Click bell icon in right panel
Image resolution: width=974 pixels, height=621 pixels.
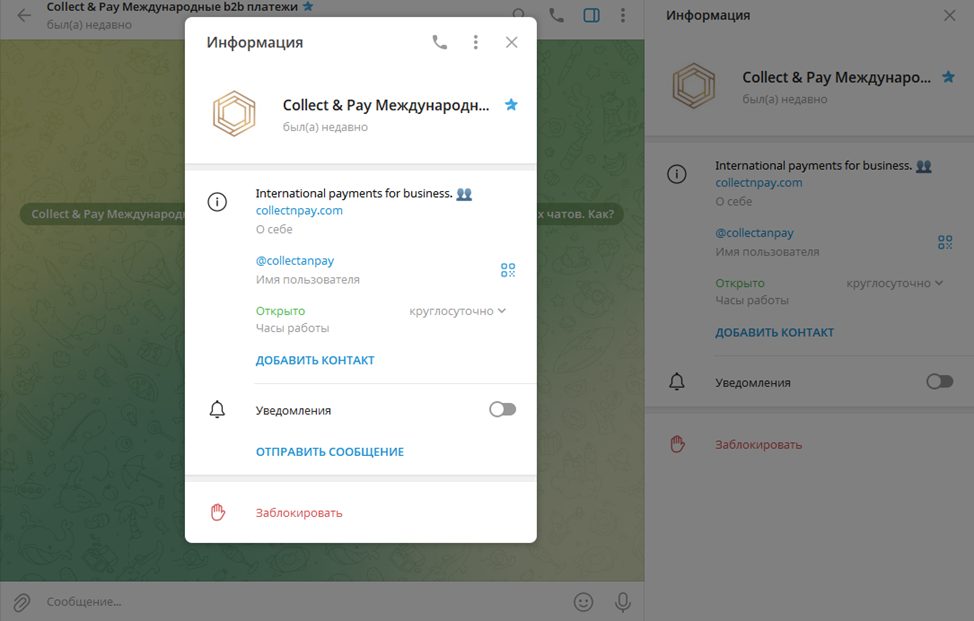point(677,382)
